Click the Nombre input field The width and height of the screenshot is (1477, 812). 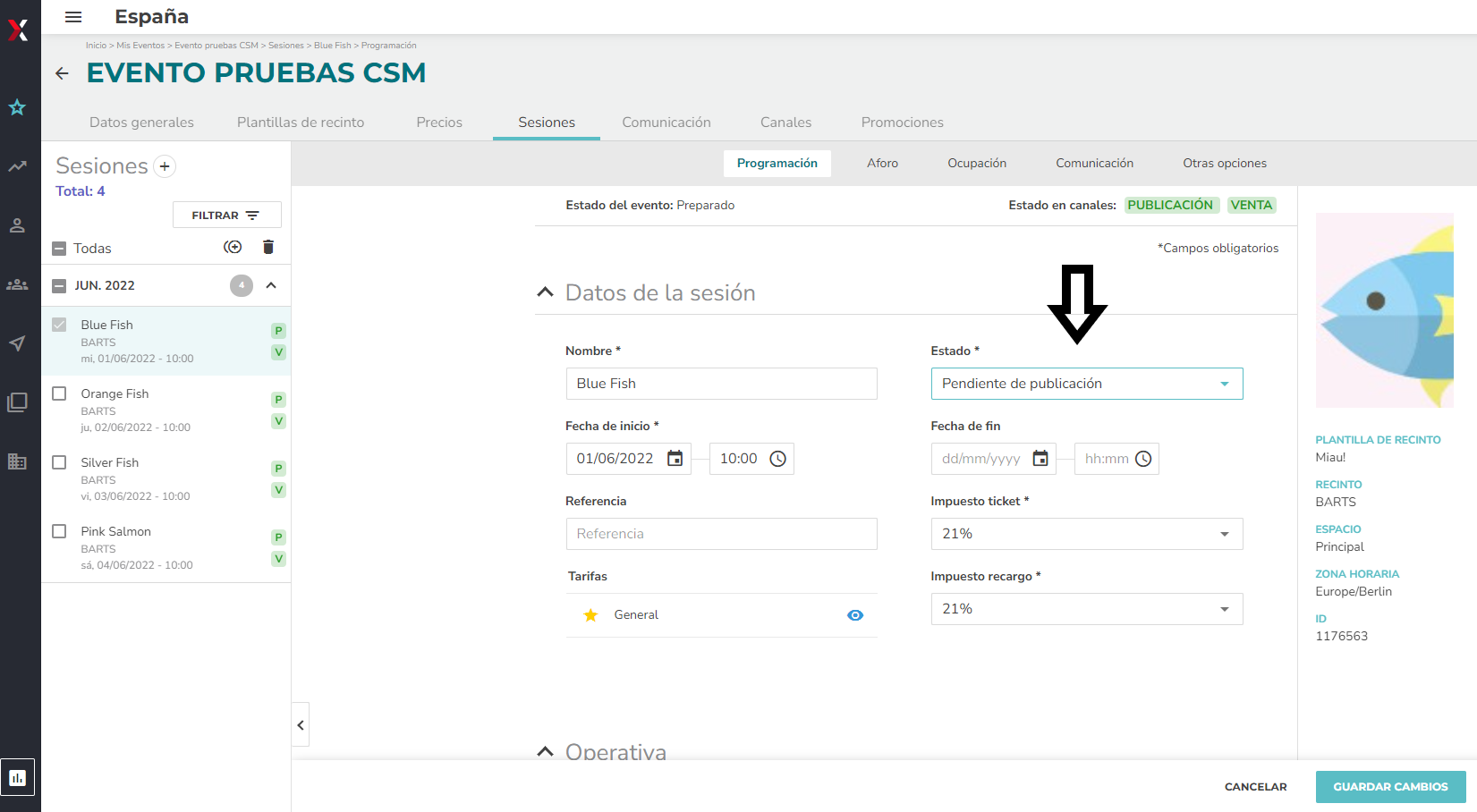coord(722,384)
